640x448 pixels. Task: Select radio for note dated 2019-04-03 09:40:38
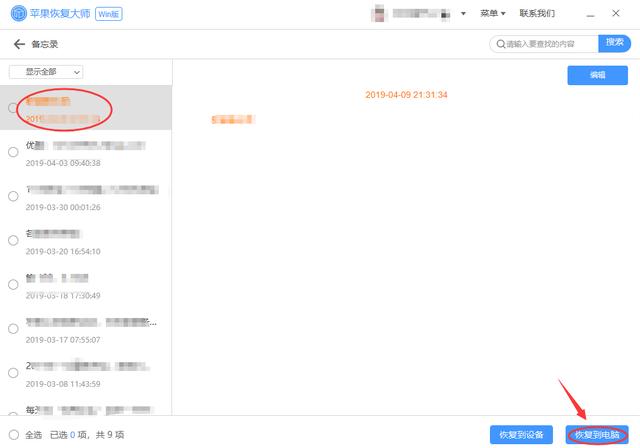pyautogui.click(x=13, y=152)
